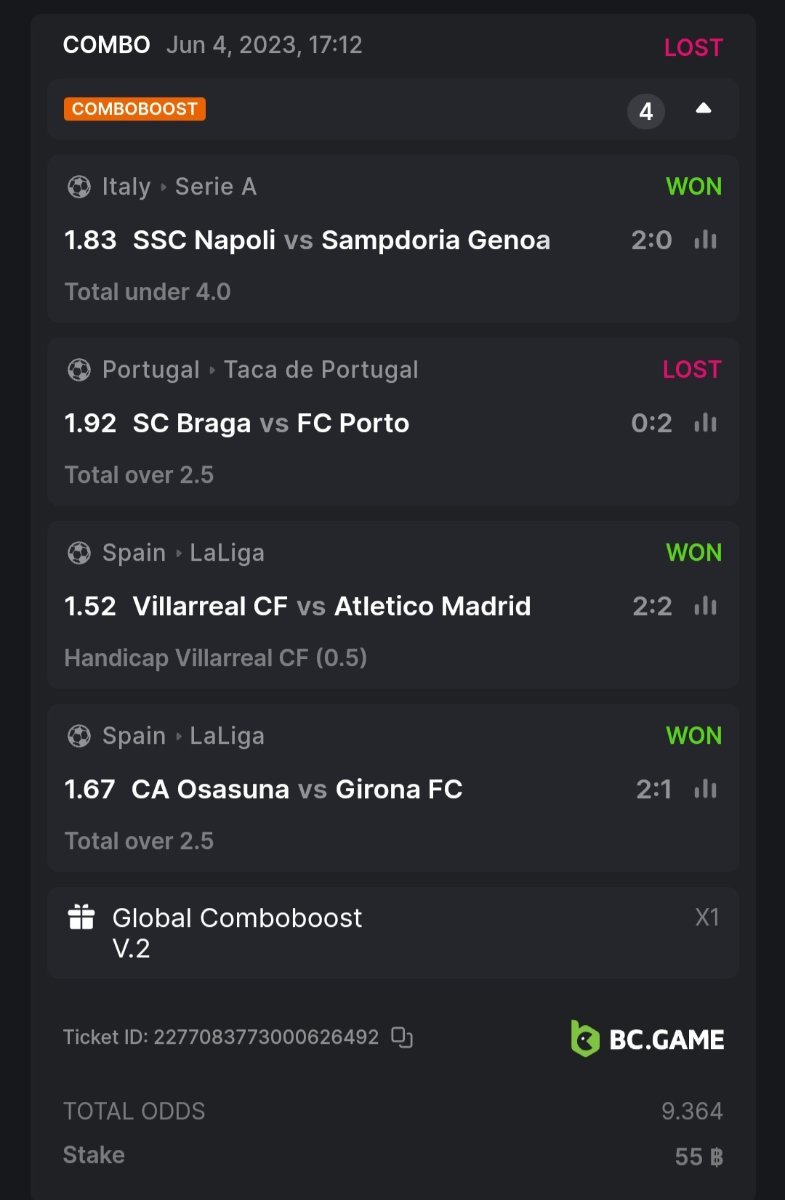Click the selections count badge showing 4
Screen dimensions: 785x1200
(646, 111)
